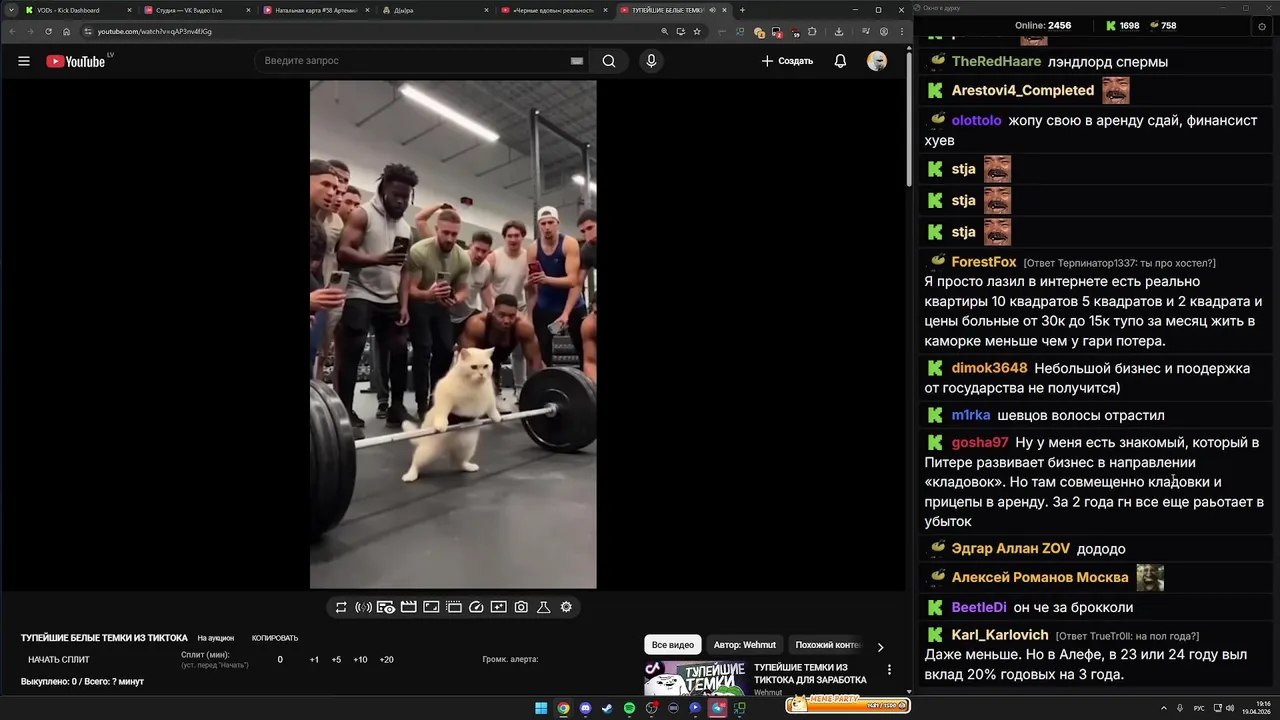The height and width of the screenshot is (720, 1280).
Task: Click the aspect-frame icon in player toolbar
Action: (431, 607)
